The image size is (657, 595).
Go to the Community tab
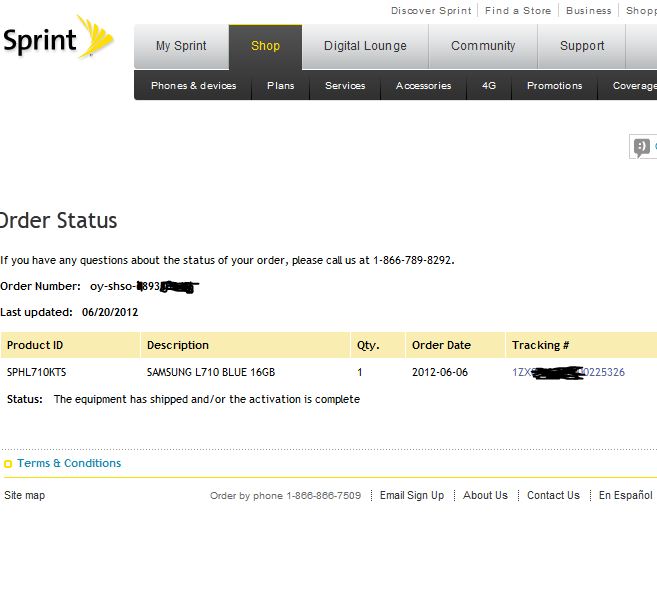pyautogui.click(x=483, y=46)
